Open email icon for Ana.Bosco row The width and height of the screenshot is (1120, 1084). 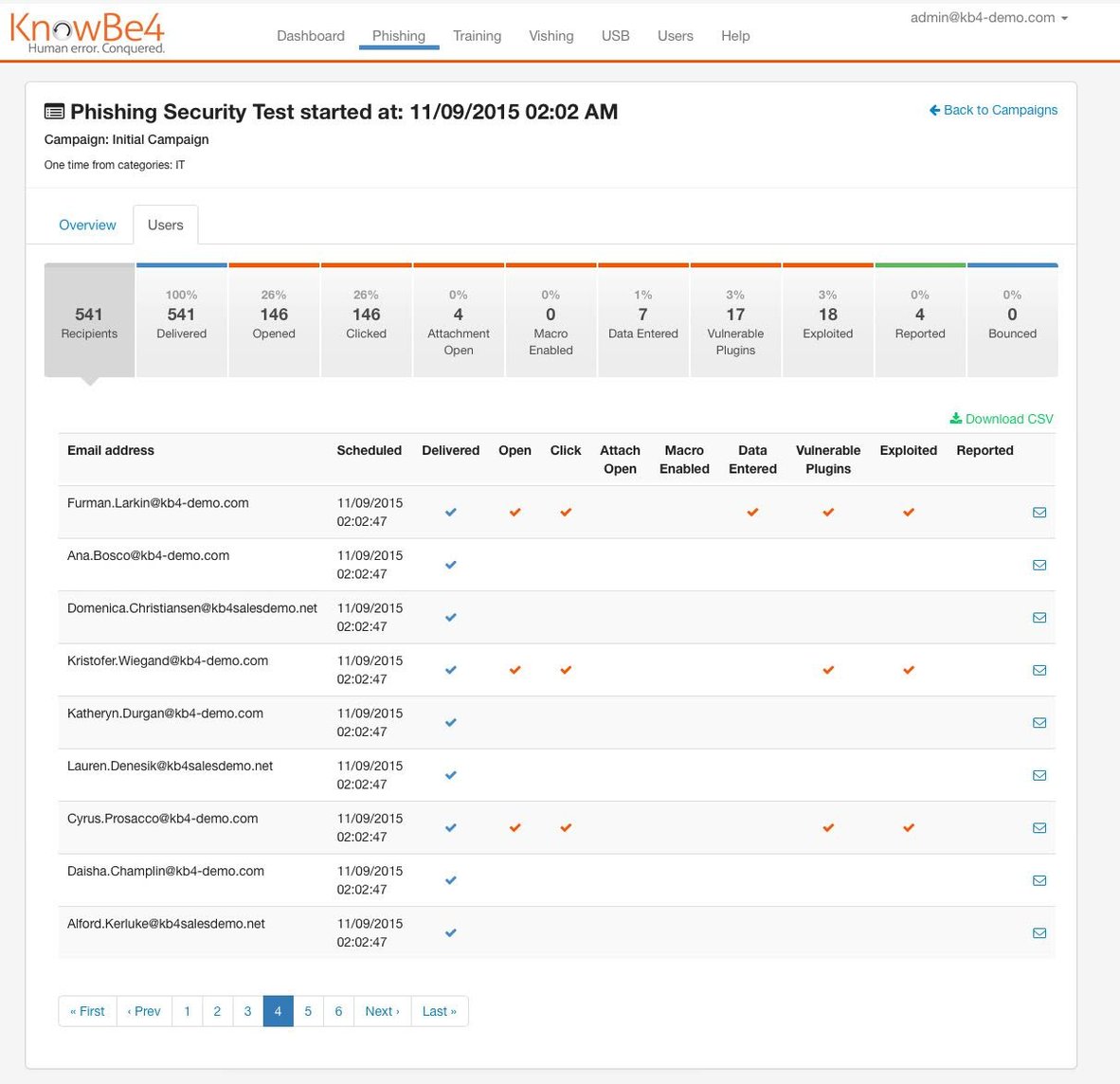(1039, 566)
